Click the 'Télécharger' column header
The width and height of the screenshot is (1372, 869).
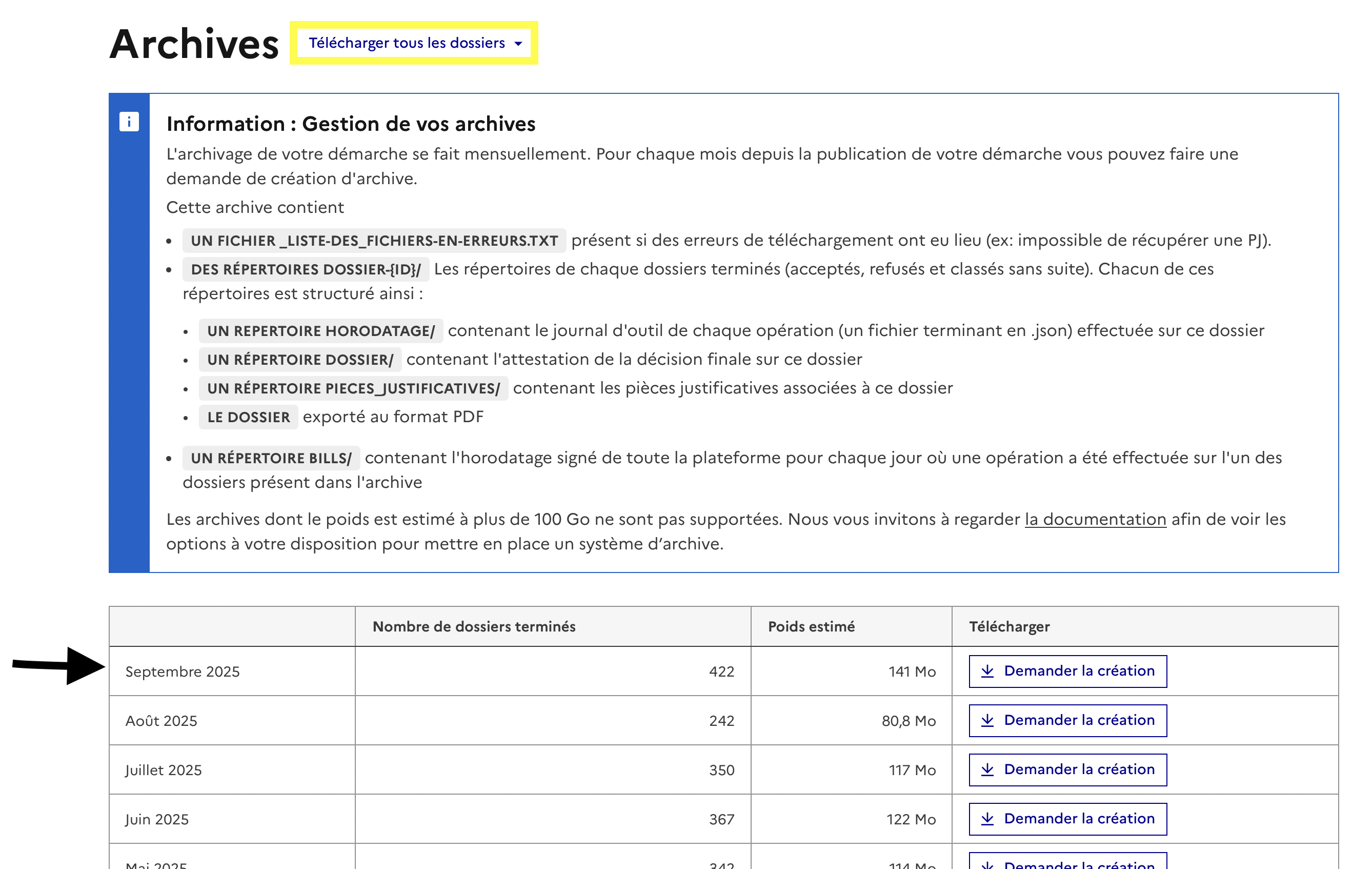[x=1008, y=626]
